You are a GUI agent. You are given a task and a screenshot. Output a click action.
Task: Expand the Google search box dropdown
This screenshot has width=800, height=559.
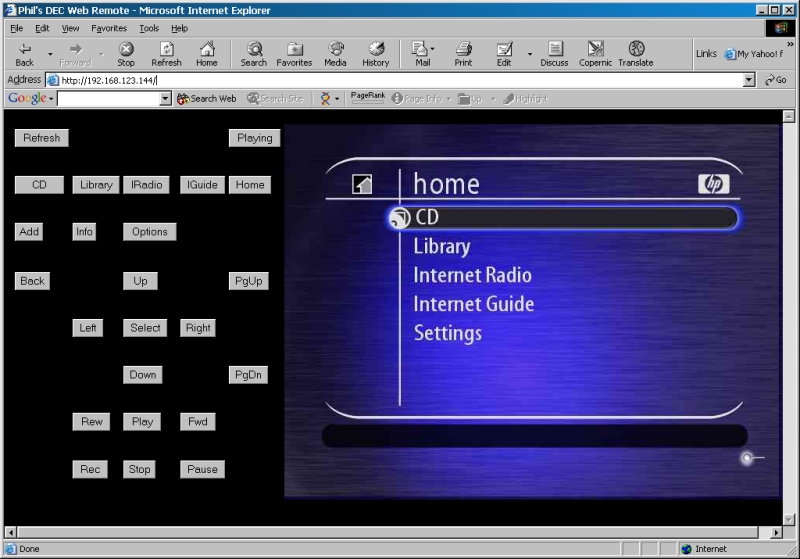[165, 98]
